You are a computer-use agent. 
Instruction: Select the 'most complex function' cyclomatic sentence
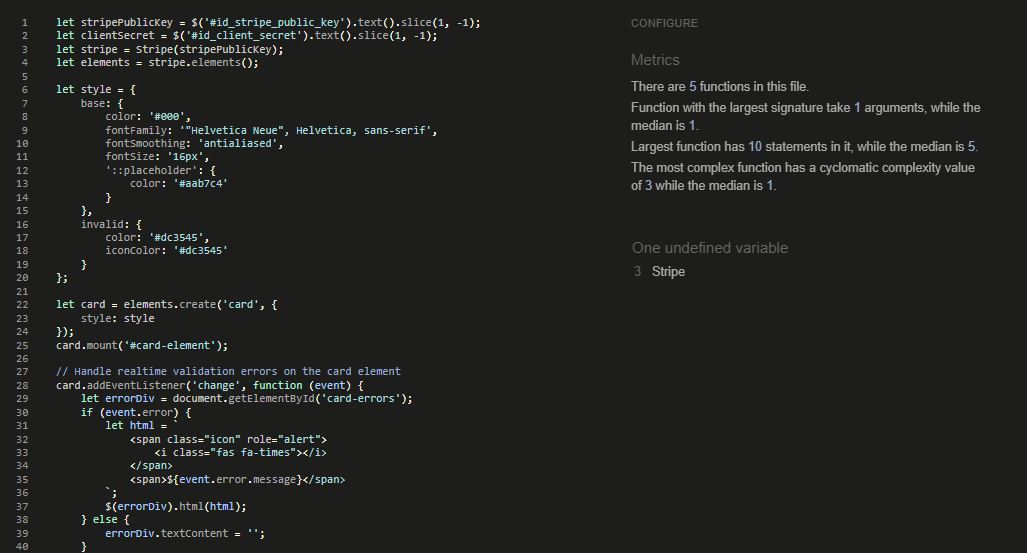803,176
